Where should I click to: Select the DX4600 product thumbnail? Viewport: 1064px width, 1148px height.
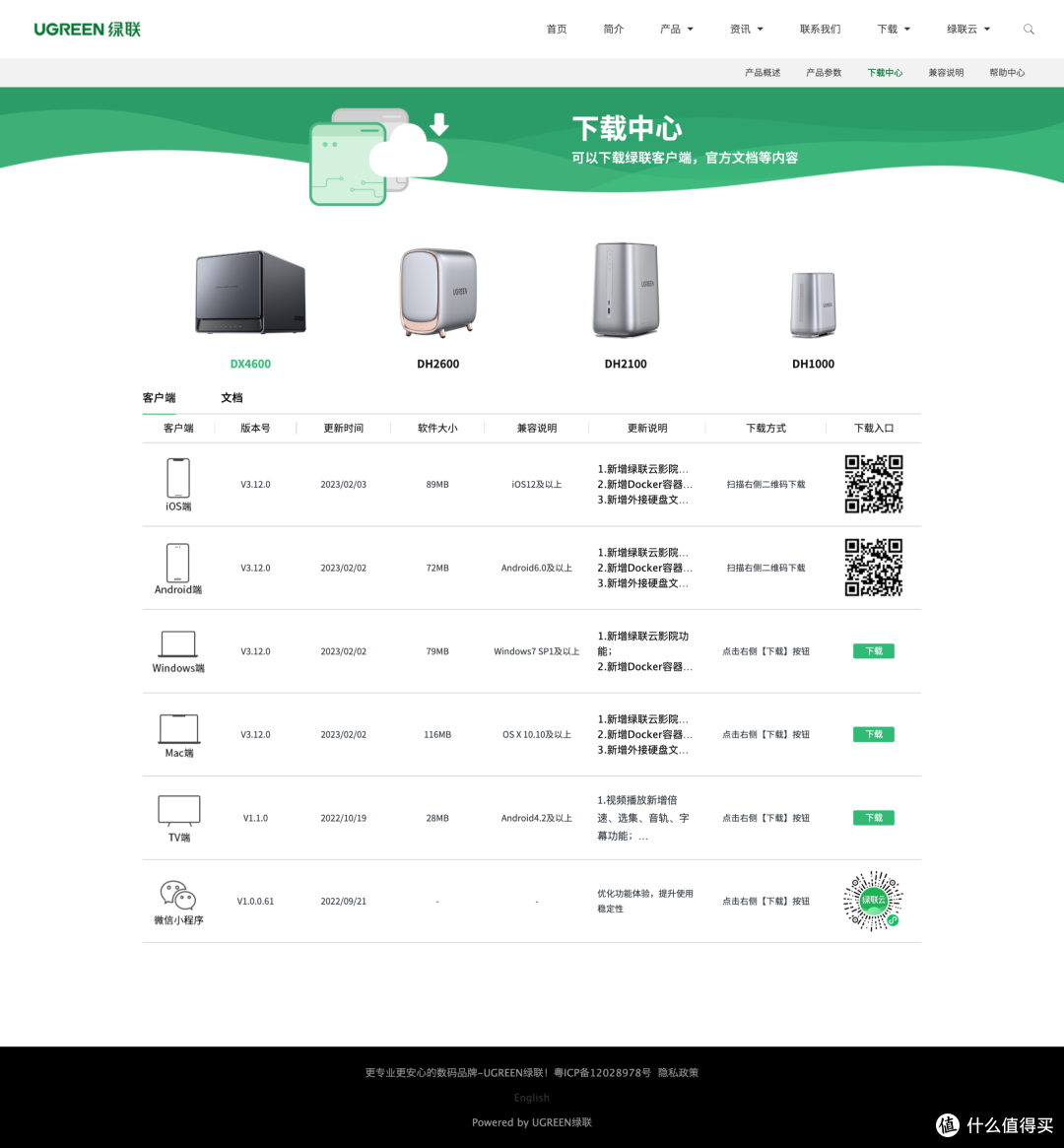(250, 292)
